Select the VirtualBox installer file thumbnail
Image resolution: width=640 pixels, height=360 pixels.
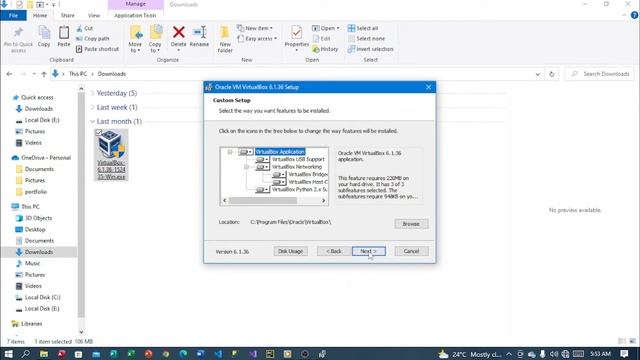pos(111,144)
